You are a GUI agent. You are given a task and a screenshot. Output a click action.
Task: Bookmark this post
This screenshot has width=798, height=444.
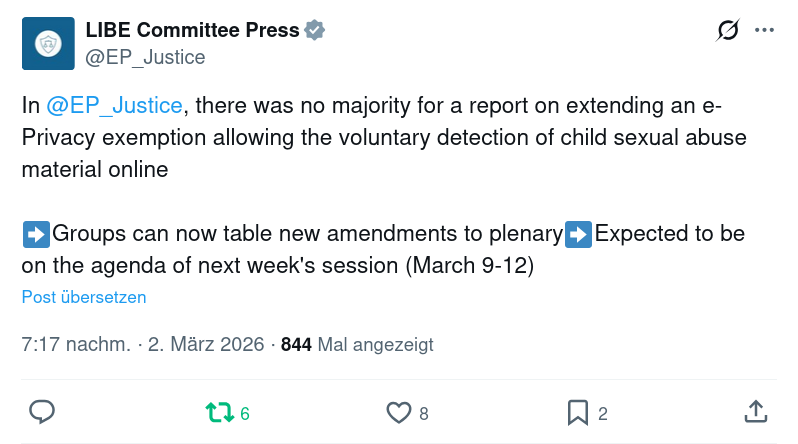pyautogui.click(x=577, y=412)
